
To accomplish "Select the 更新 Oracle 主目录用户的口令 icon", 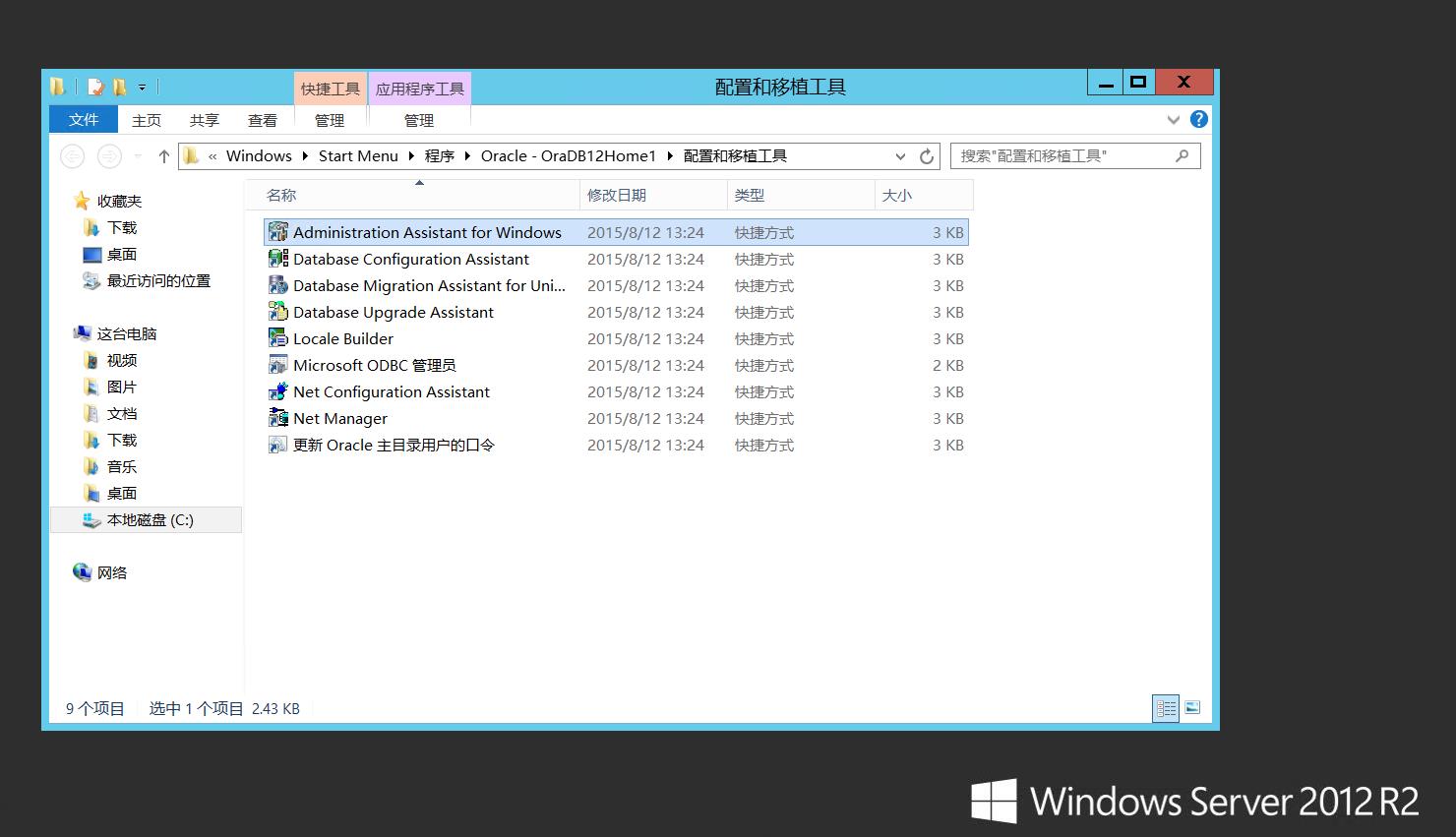I will coord(278,445).
